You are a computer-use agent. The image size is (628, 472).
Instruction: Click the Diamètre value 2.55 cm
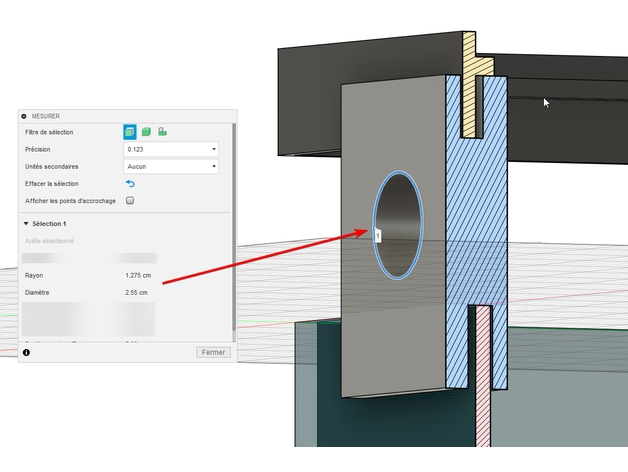137,293
